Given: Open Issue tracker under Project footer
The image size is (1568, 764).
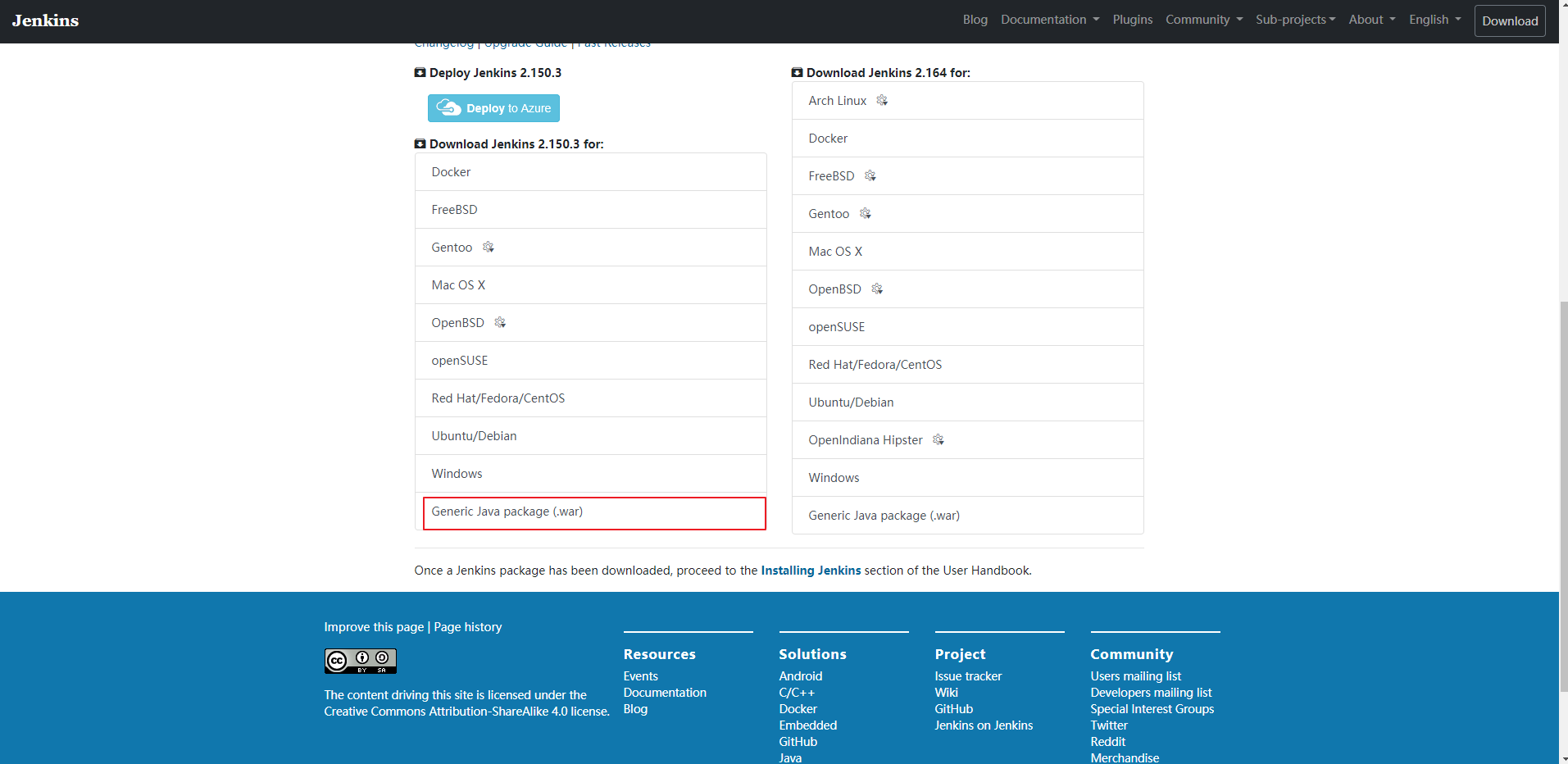Looking at the screenshot, I should tap(968, 676).
